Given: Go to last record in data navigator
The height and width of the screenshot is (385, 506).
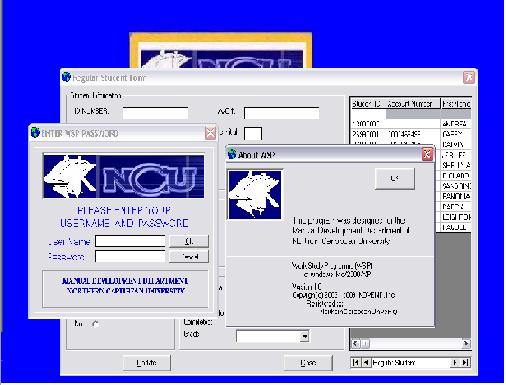Looking at the screenshot, I should pos(465,362).
